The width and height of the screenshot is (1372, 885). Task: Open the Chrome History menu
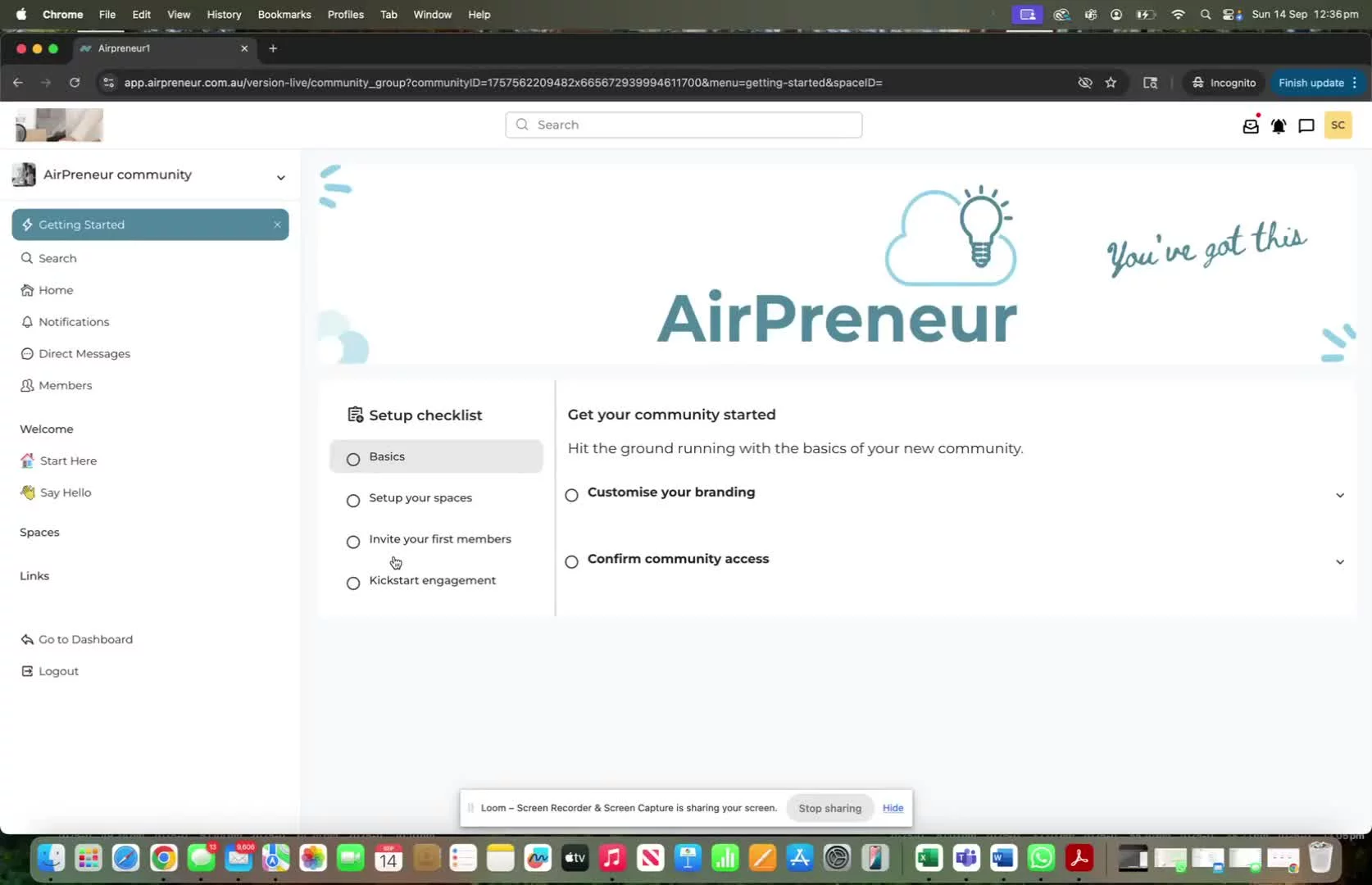point(224,14)
